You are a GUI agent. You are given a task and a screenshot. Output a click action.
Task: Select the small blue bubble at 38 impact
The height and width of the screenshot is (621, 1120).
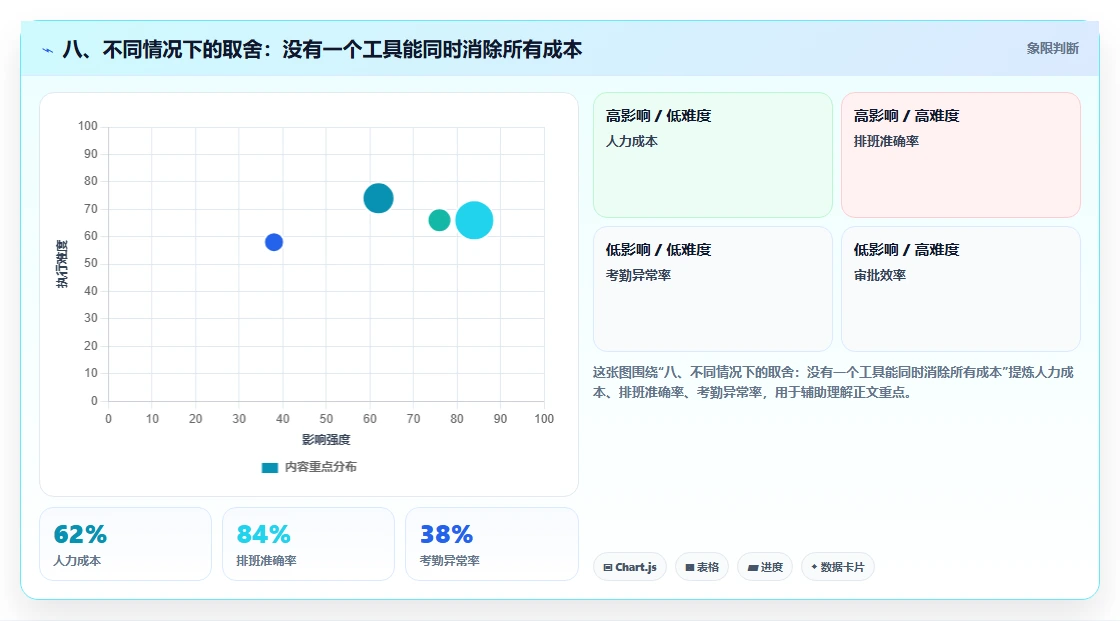tap(274, 242)
